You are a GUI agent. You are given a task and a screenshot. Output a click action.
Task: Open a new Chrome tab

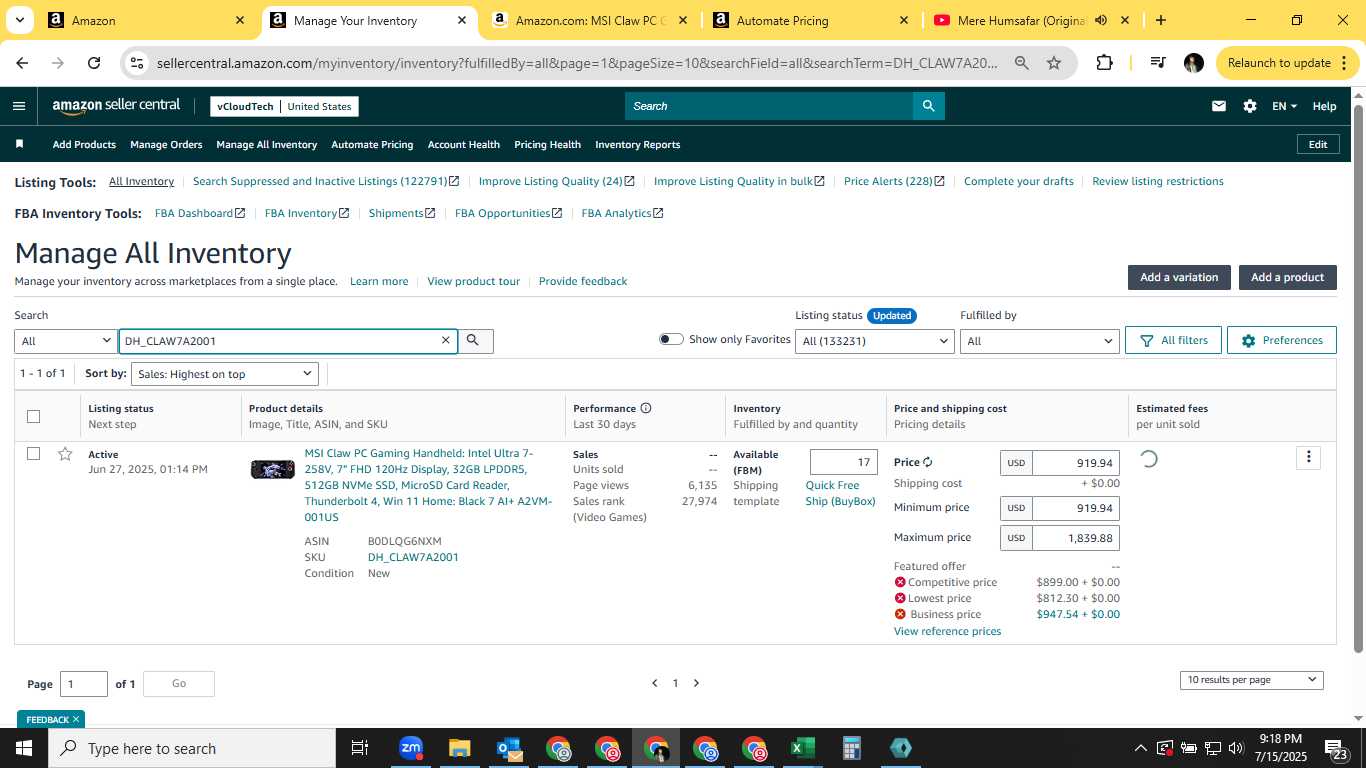point(1160,20)
